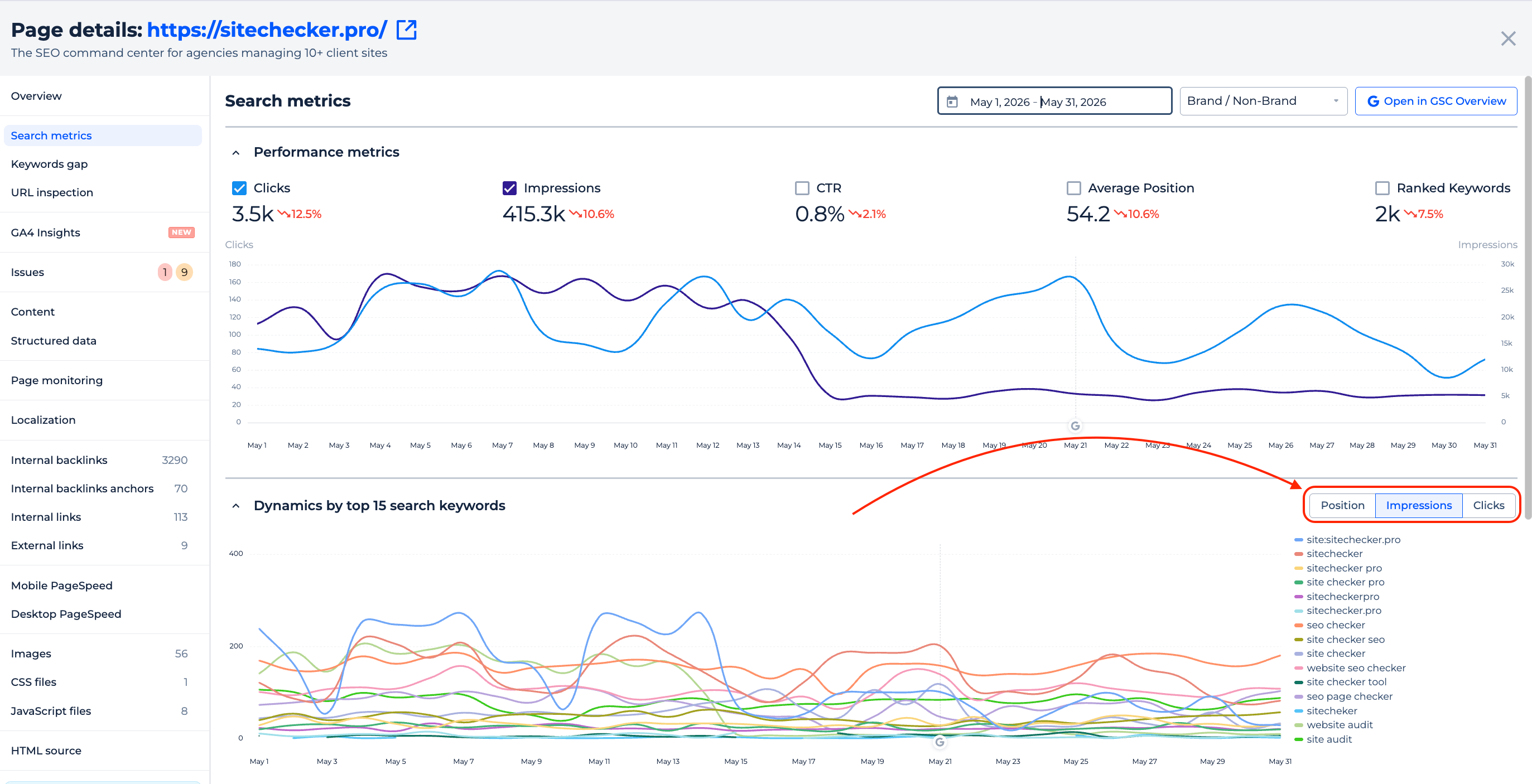1532x784 pixels.
Task: Click the Google marker on Performance chart
Action: click(x=1075, y=425)
